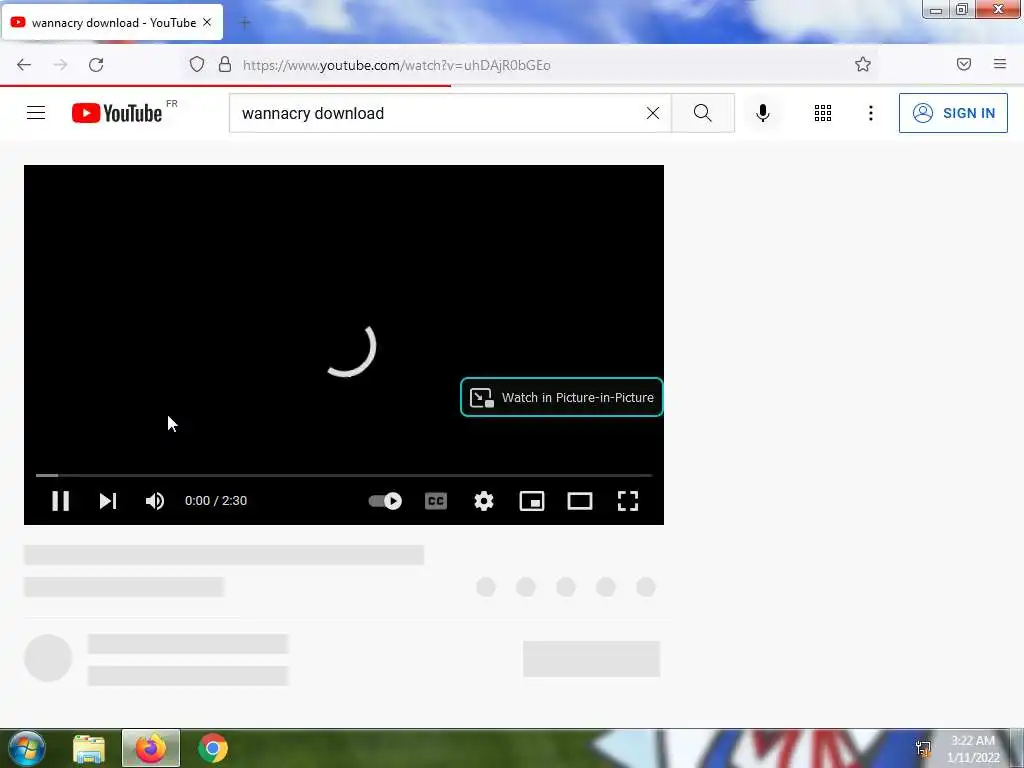
Task: Start voice search with microphone
Action: (x=763, y=113)
